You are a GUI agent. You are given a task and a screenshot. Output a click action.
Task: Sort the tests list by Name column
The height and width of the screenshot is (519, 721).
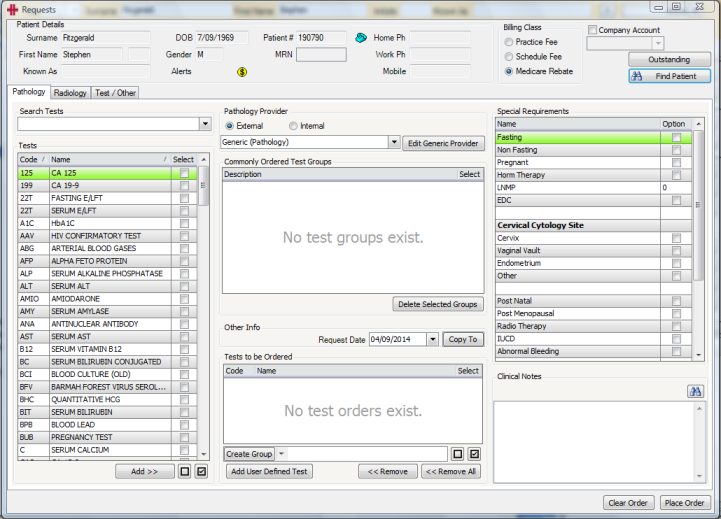pos(110,160)
